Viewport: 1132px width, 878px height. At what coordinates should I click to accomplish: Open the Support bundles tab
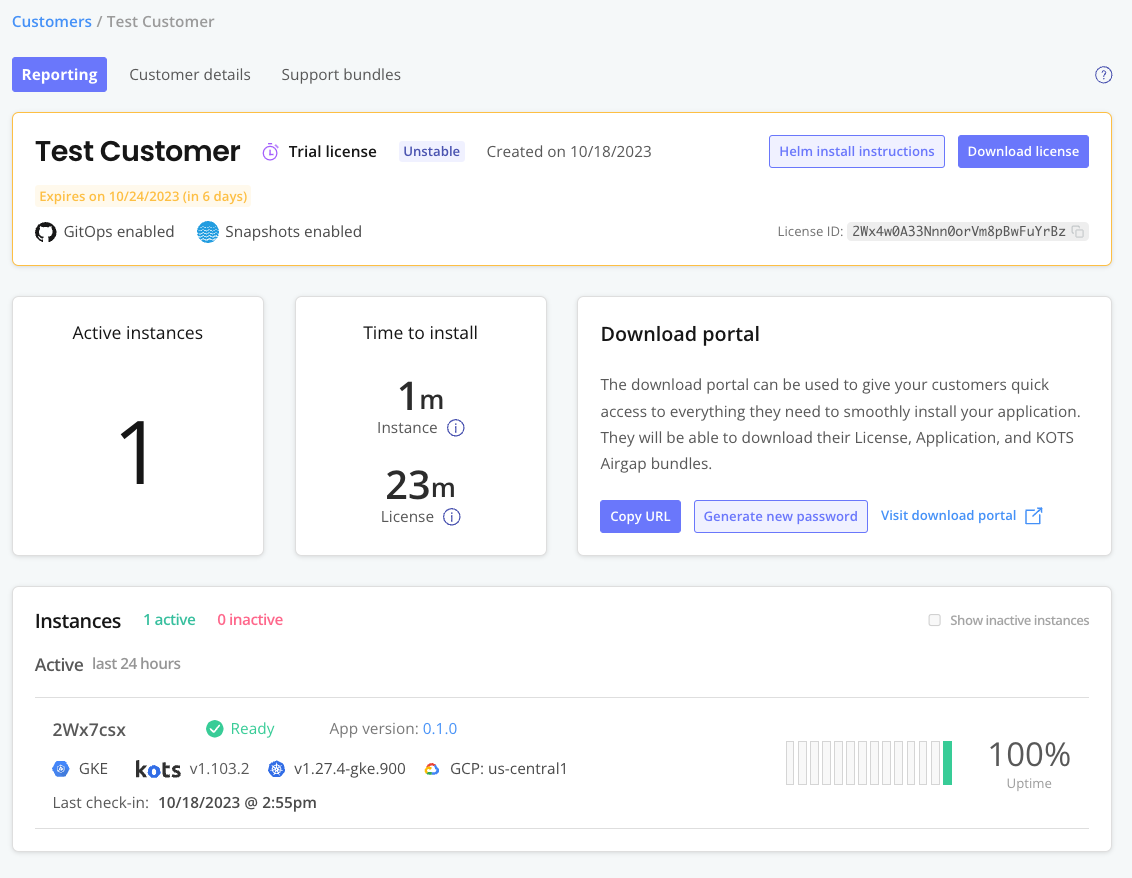(x=340, y=74)
